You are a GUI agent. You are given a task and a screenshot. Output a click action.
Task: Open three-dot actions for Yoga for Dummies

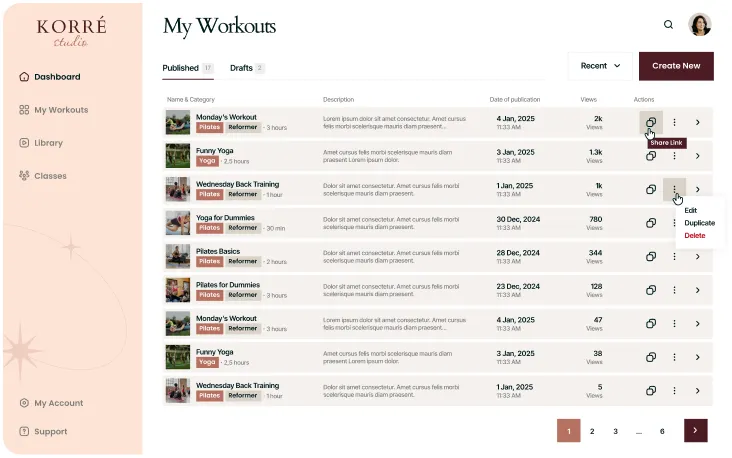[x=674, y=223]
